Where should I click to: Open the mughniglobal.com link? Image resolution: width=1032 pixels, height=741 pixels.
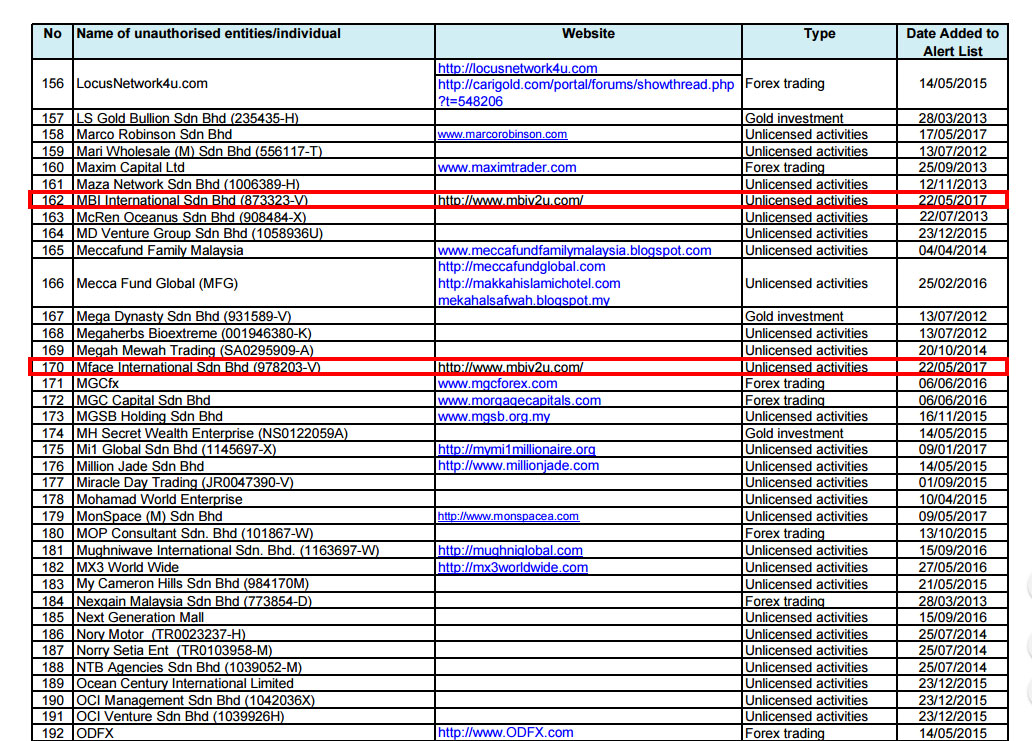click(510, 550)
